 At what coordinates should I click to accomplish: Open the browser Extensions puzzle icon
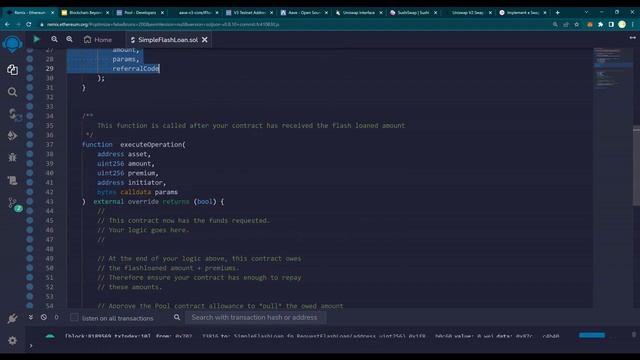tap(600, 24)
